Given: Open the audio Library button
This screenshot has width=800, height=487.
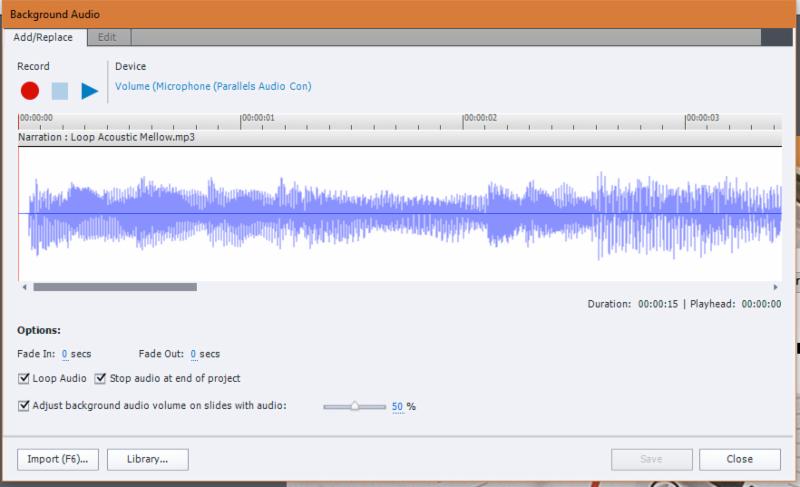Looking at the screenshot, I should [x=146, y=459].
